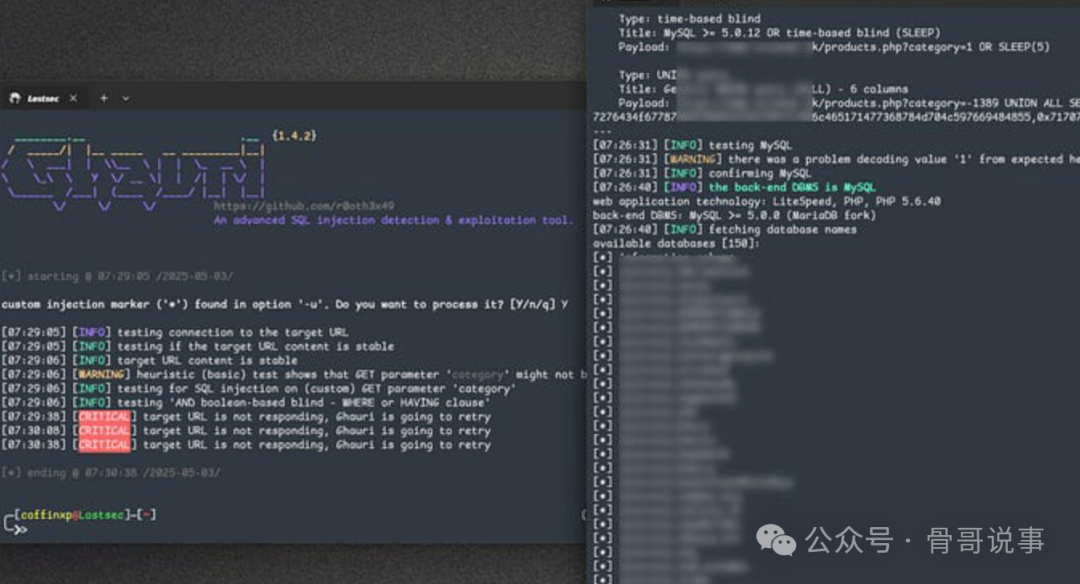This screenshot has width=1080, height=584.
Task: Select the Lostsec terminal tab
Action: (x=43, y=98)
